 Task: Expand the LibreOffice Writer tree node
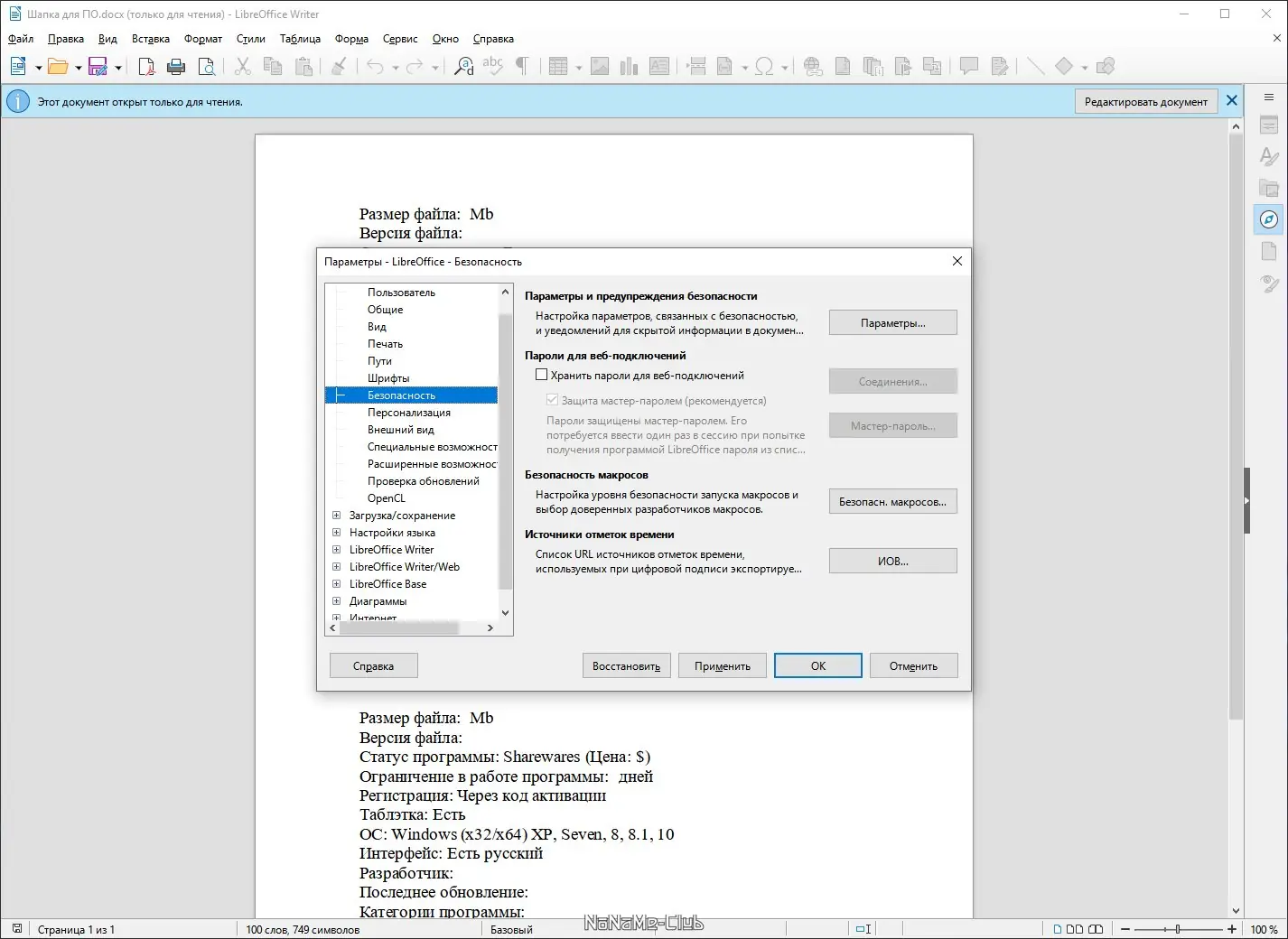tap(336, 550)
